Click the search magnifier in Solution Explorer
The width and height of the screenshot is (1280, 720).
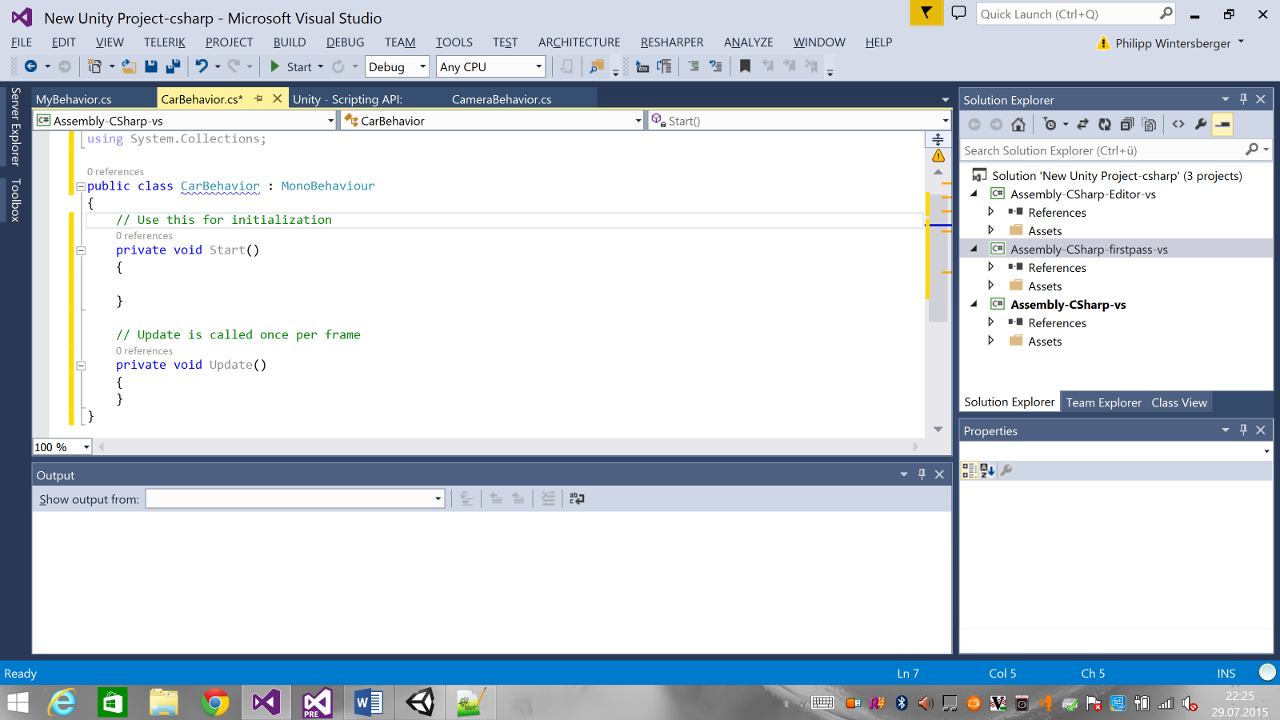(x=1252, y=150)
